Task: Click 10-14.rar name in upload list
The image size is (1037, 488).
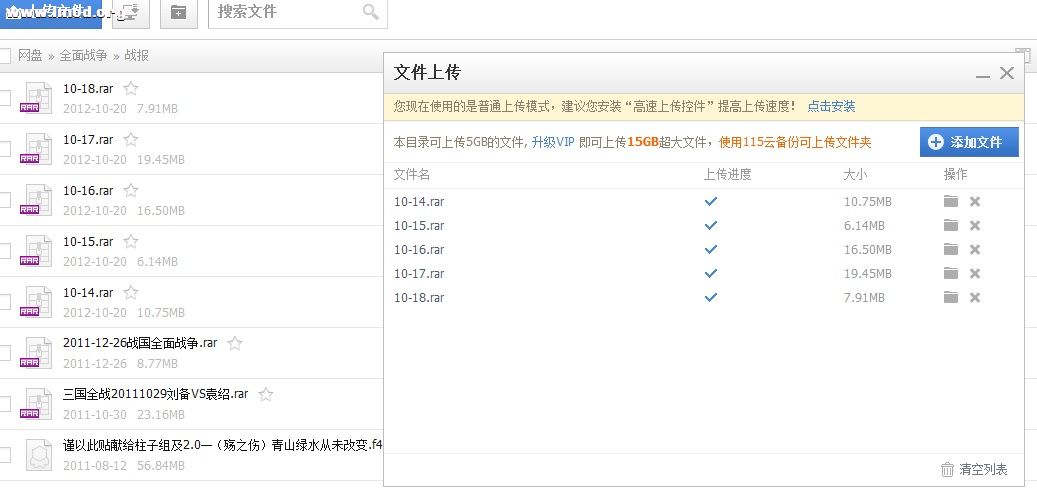Action: pos(419,202)
